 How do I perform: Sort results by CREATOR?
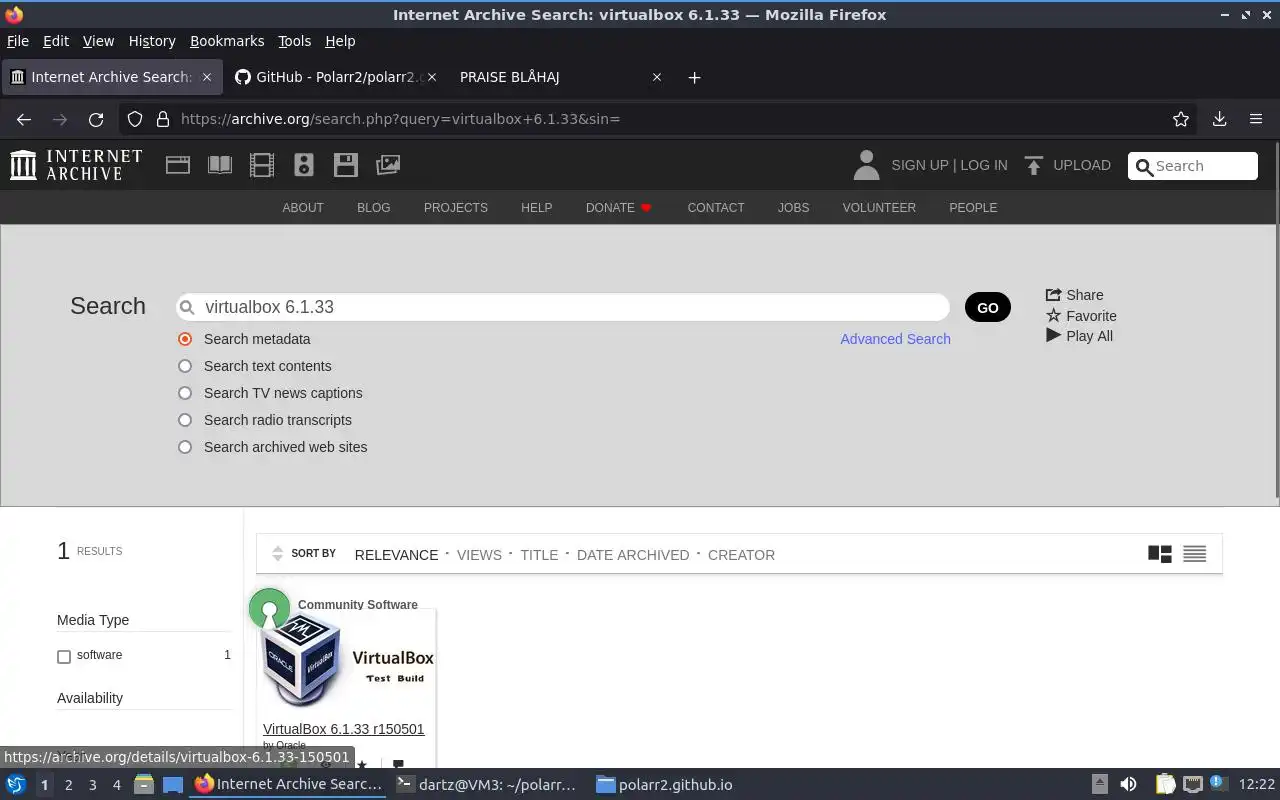click(741, 555)
